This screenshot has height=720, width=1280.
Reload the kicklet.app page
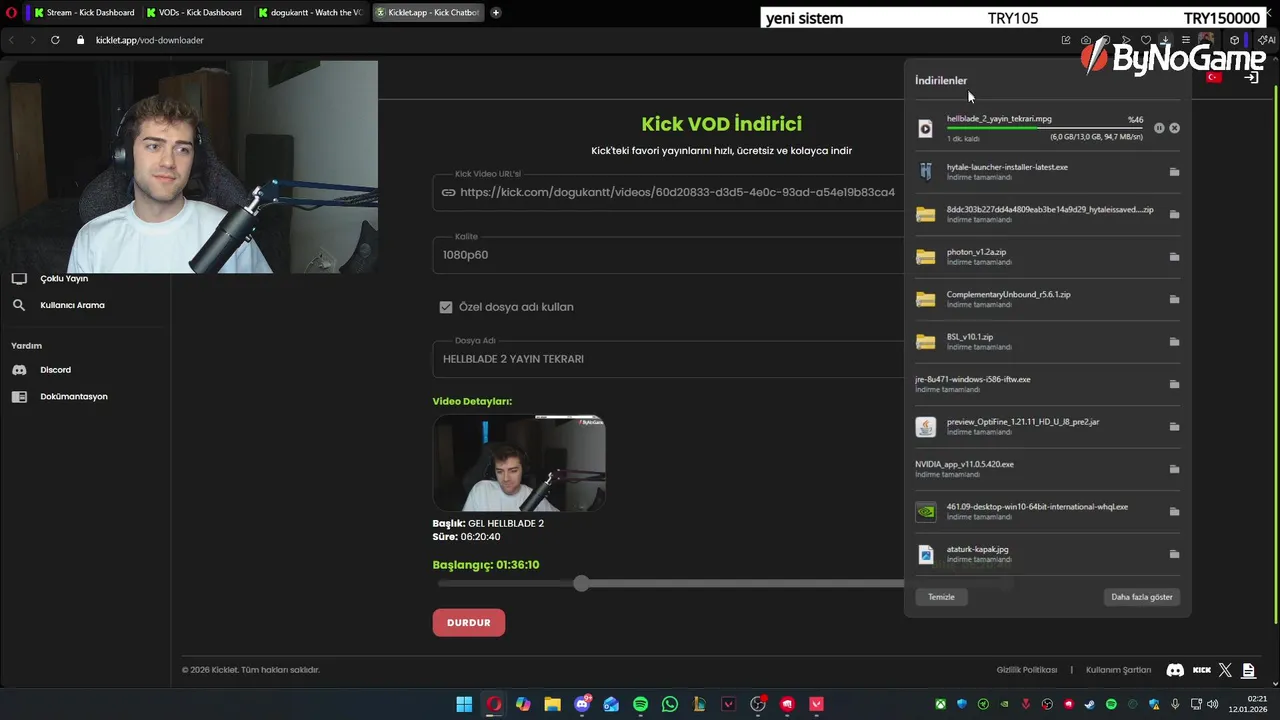click(x=55, y=40)
